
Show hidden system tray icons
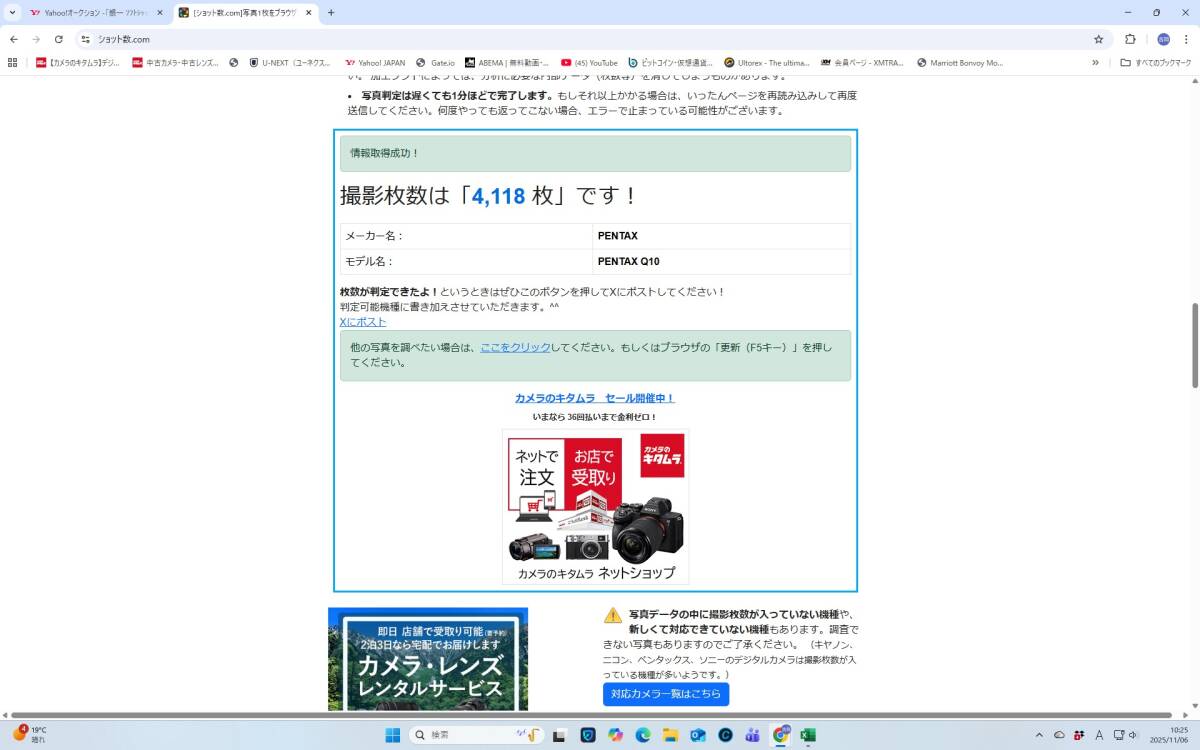coord(1038,735)
